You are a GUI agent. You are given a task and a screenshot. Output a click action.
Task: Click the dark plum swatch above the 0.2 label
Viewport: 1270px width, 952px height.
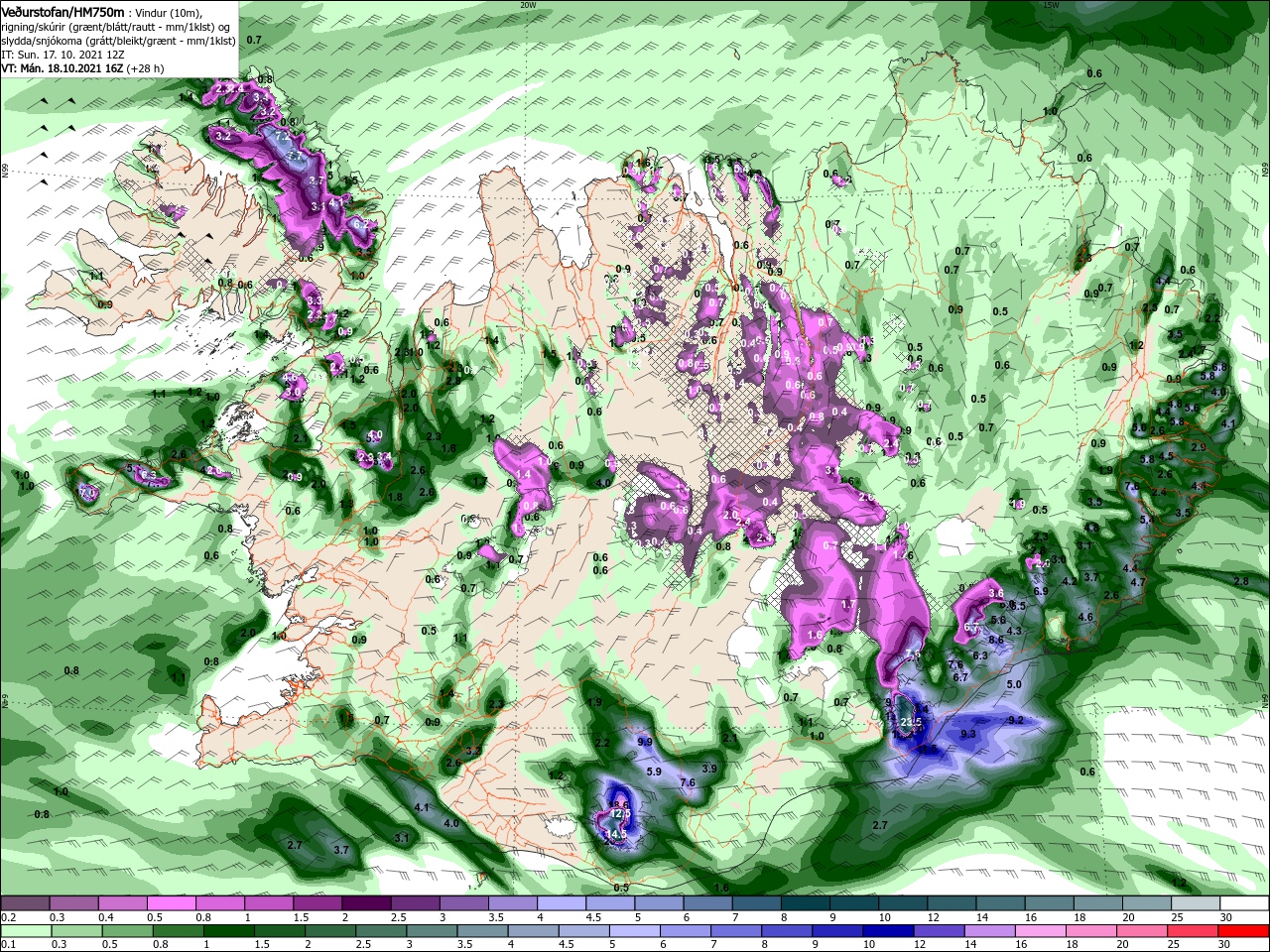click(x=25, y=903)
